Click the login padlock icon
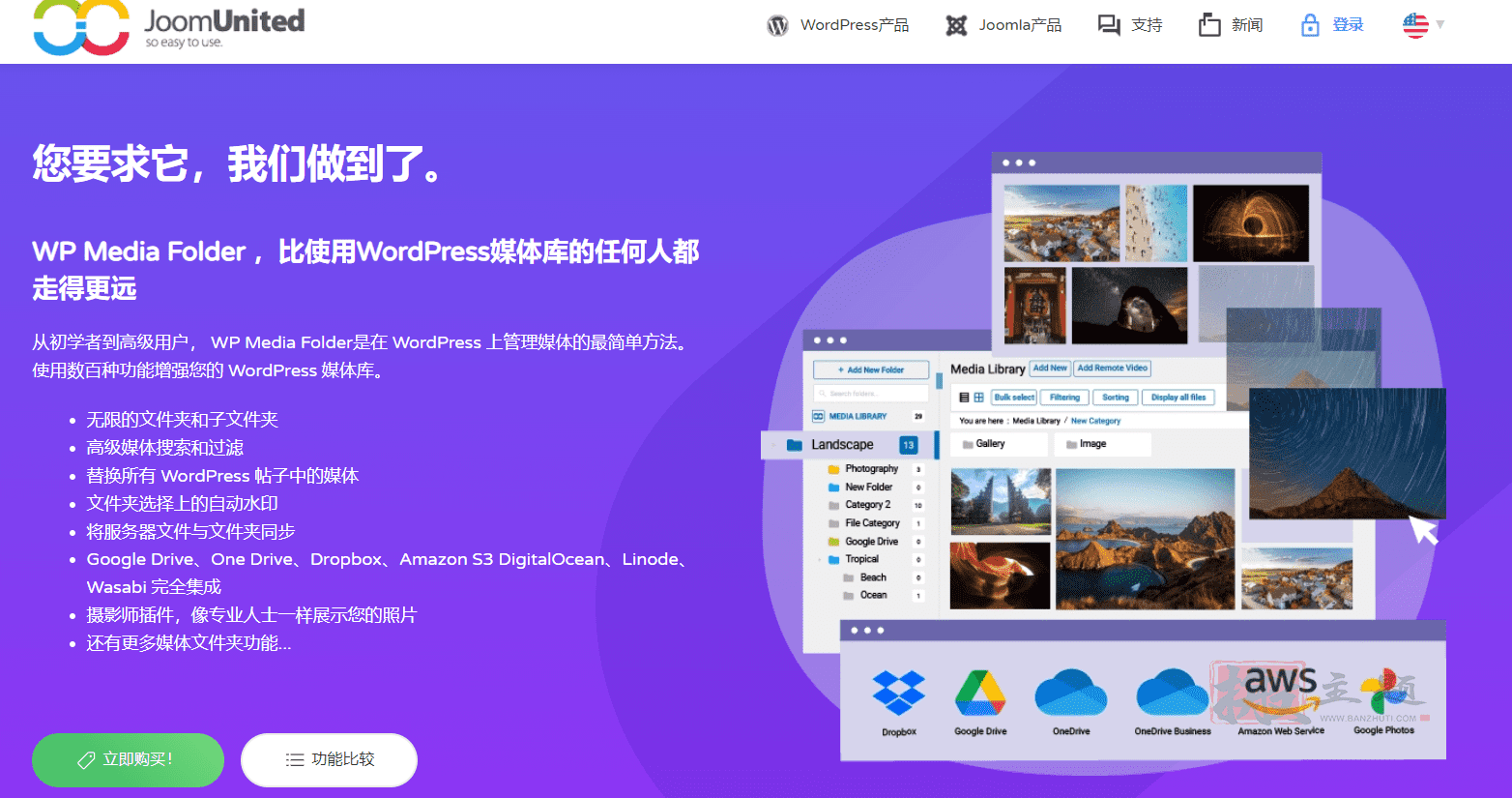 [1310, 25]
